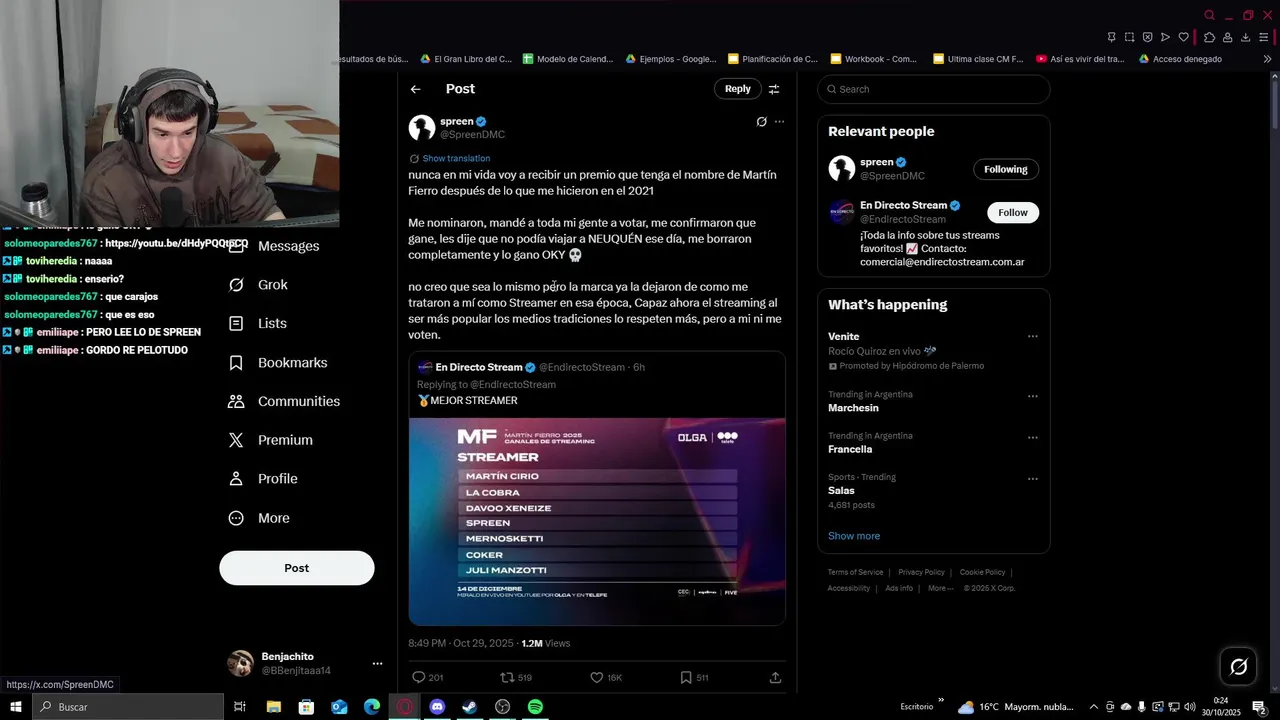The image size is (1280, 720).
Task: Click the share icon under the post
Action: 775,678
